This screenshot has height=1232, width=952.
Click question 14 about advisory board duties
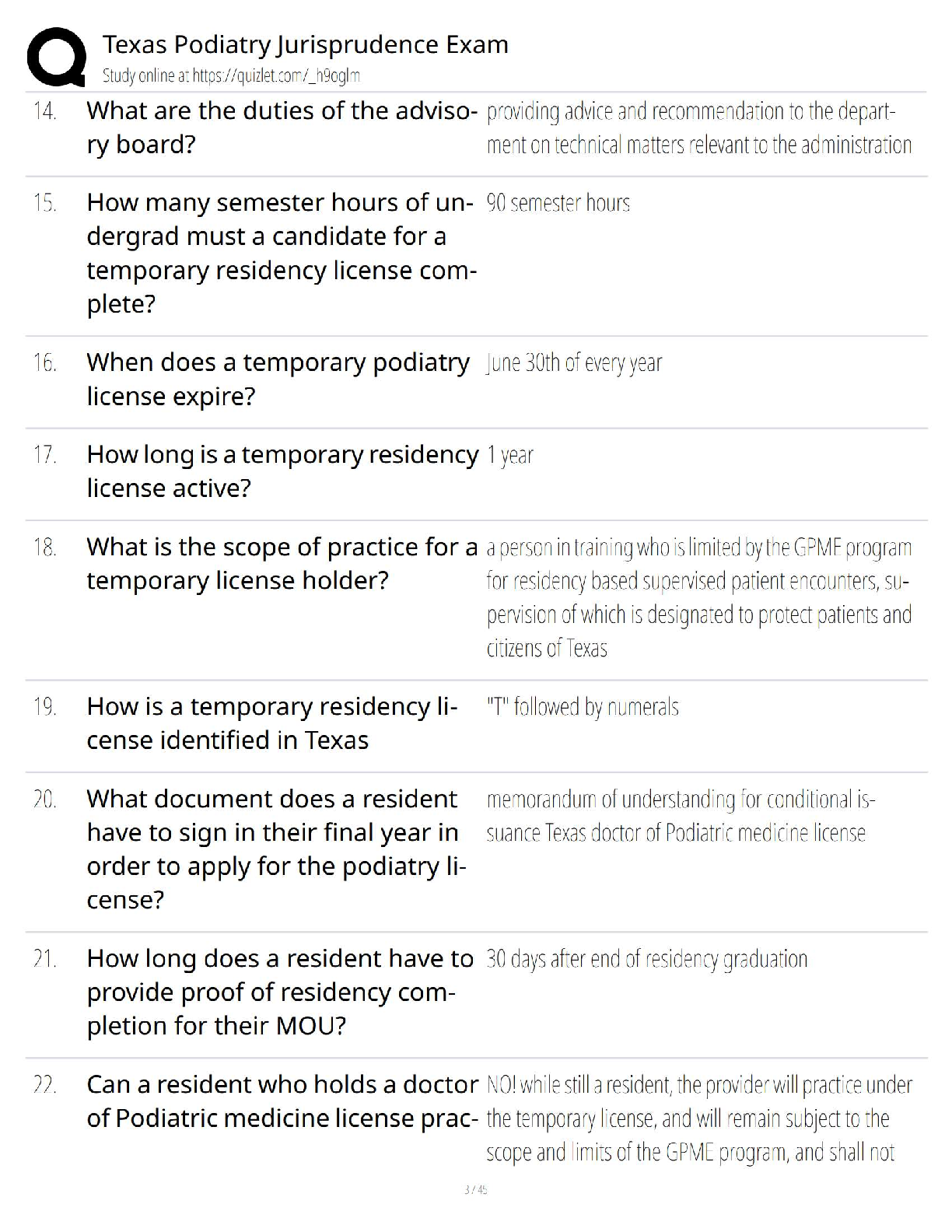click(282, 128)
